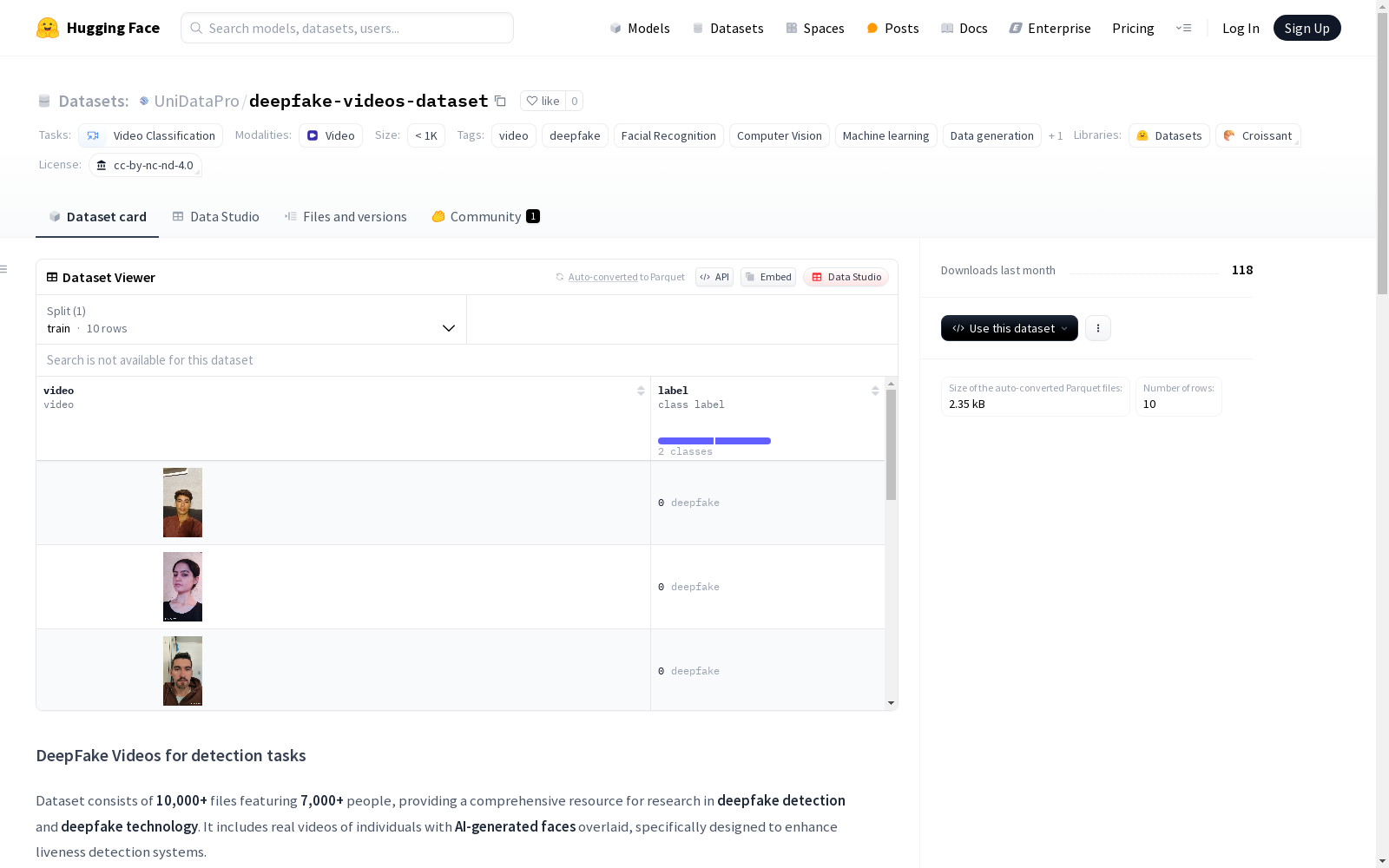
Task: Open the Community tab
Action: click(485, 217)
